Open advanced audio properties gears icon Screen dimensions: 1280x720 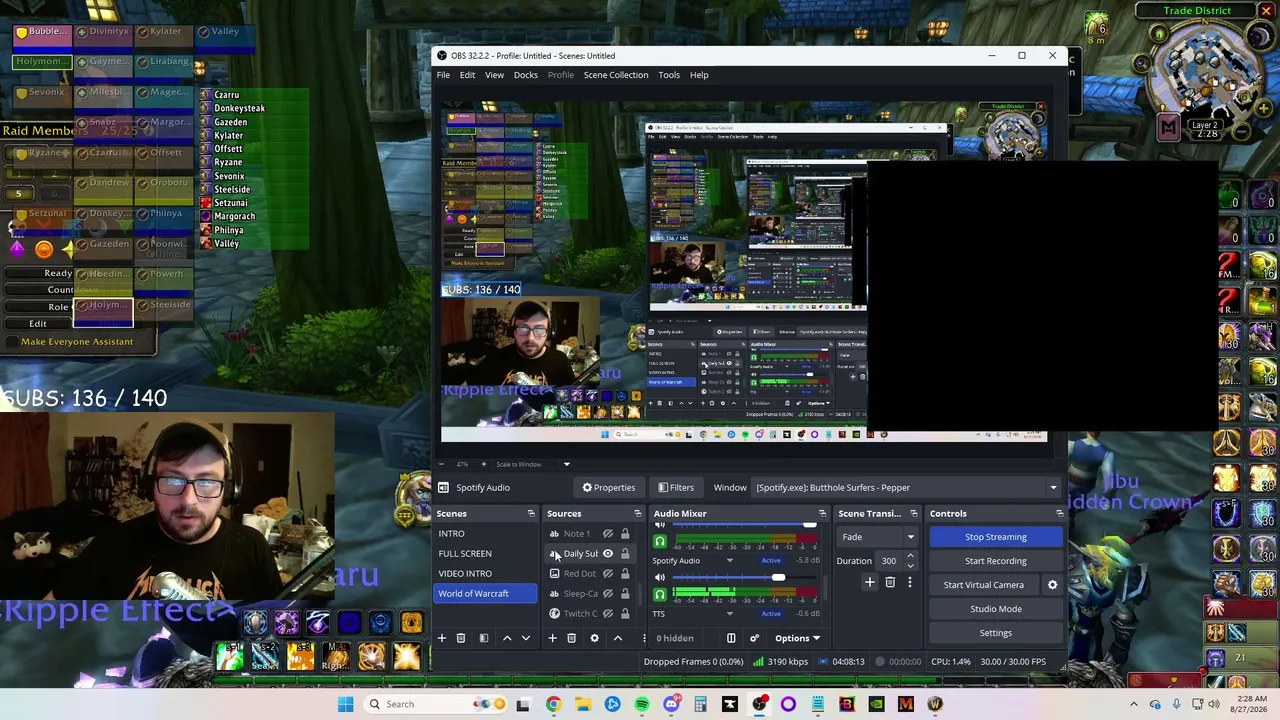754,638
